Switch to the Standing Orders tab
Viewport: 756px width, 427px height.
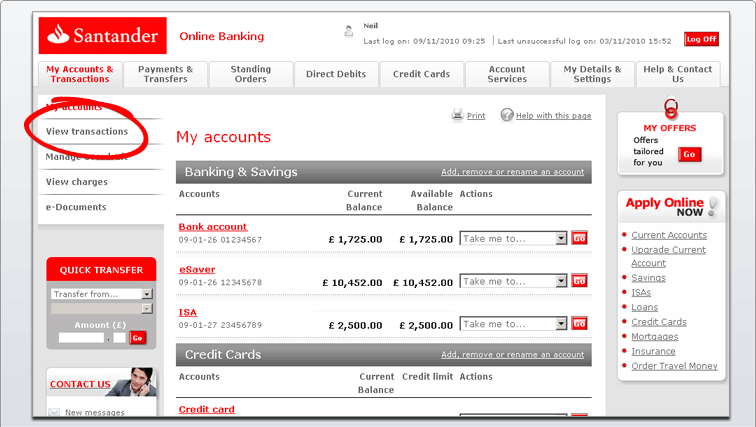tap(251, 74)
